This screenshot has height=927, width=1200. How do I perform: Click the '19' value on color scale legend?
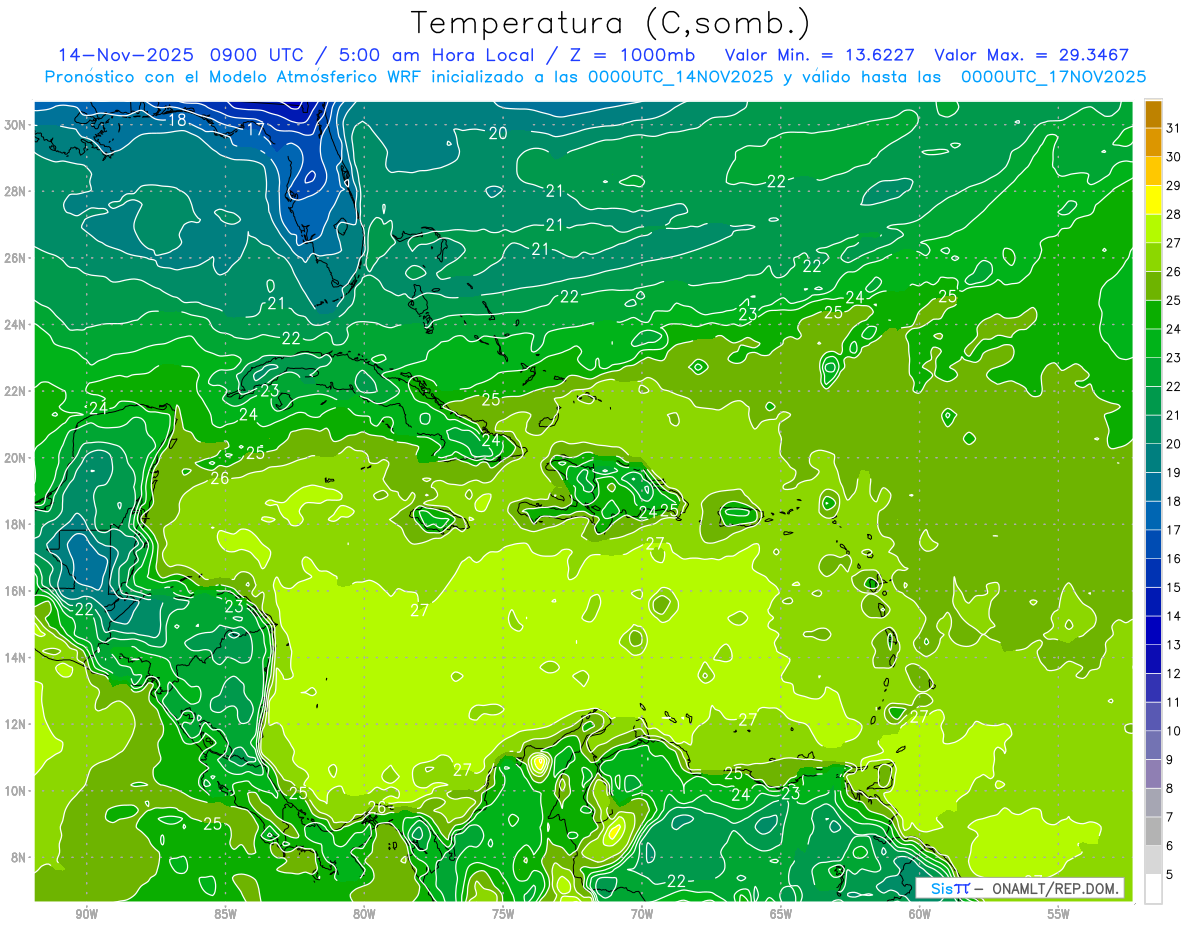click(1174, 473)
